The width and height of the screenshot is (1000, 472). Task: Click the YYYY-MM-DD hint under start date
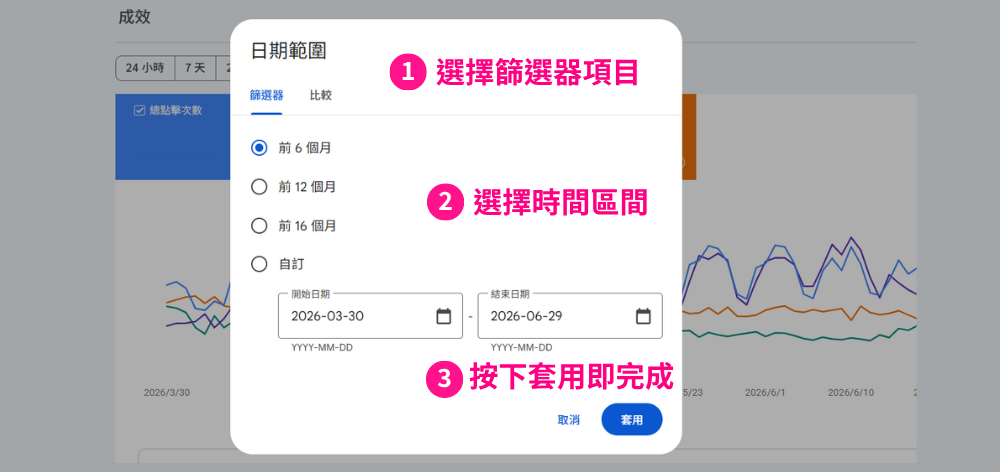pos(322,348)
